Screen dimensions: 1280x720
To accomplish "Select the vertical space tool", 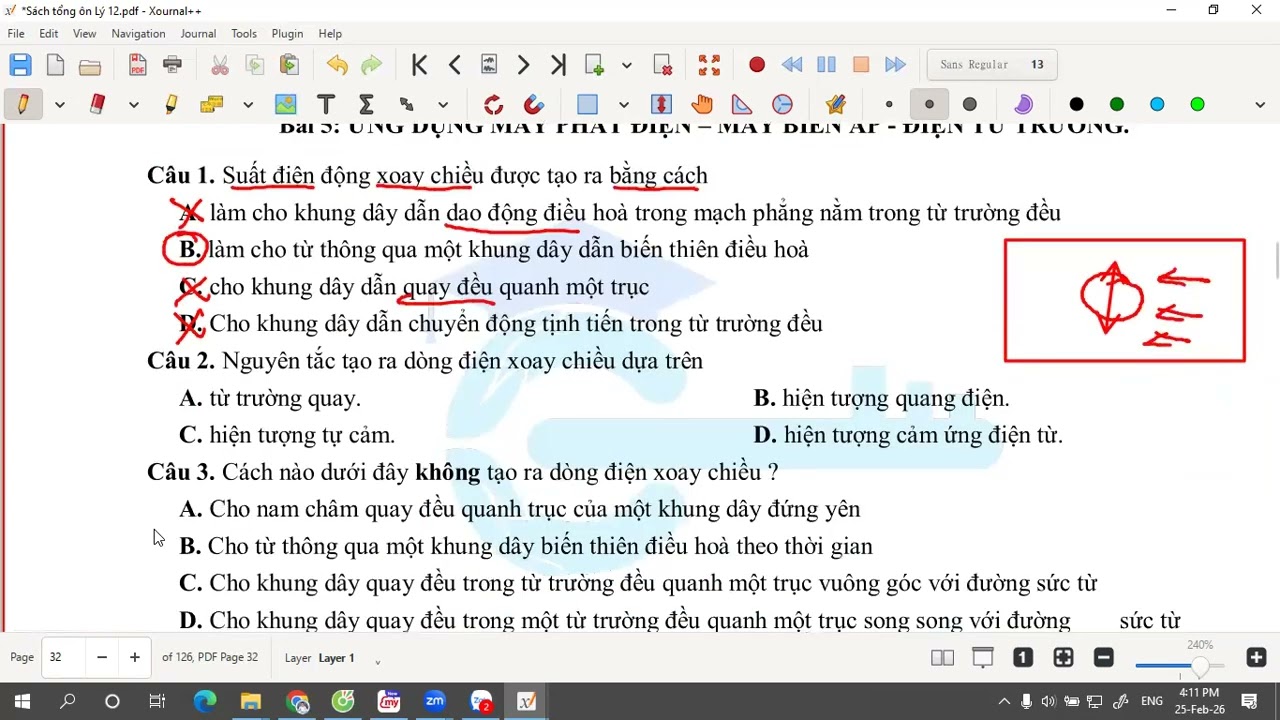I will (x=661, y=104).
